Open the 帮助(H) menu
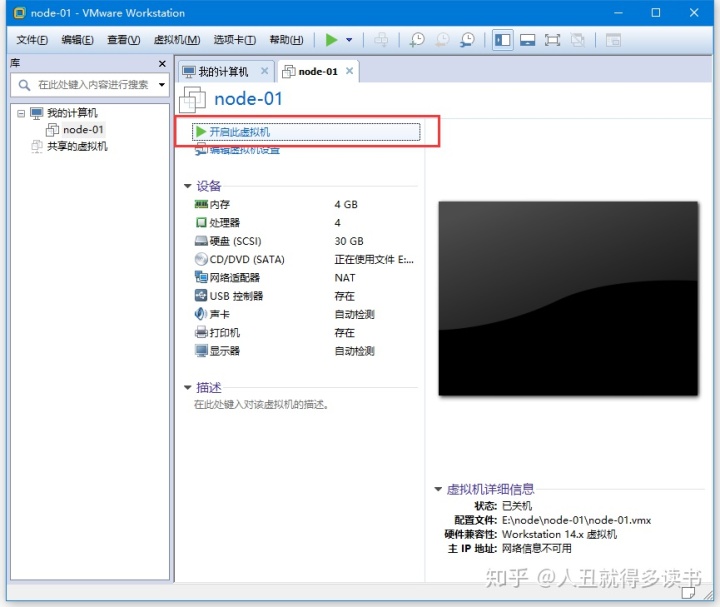720x607 pixels. point(286,40)
